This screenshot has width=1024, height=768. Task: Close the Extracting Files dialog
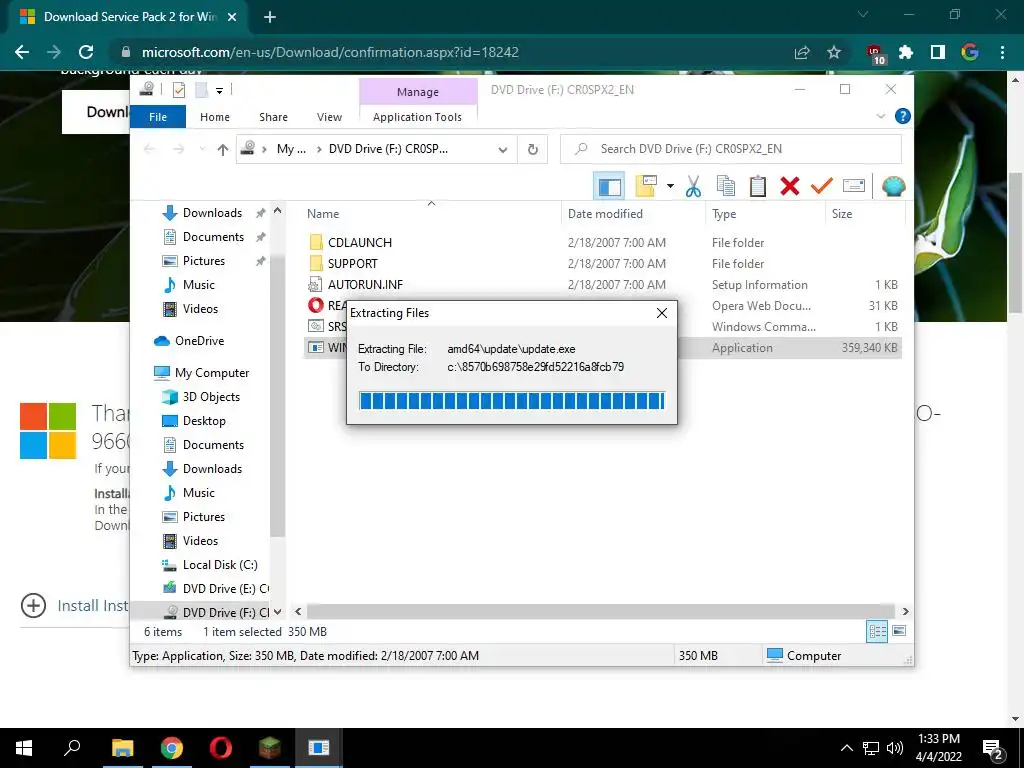point(662,313)
